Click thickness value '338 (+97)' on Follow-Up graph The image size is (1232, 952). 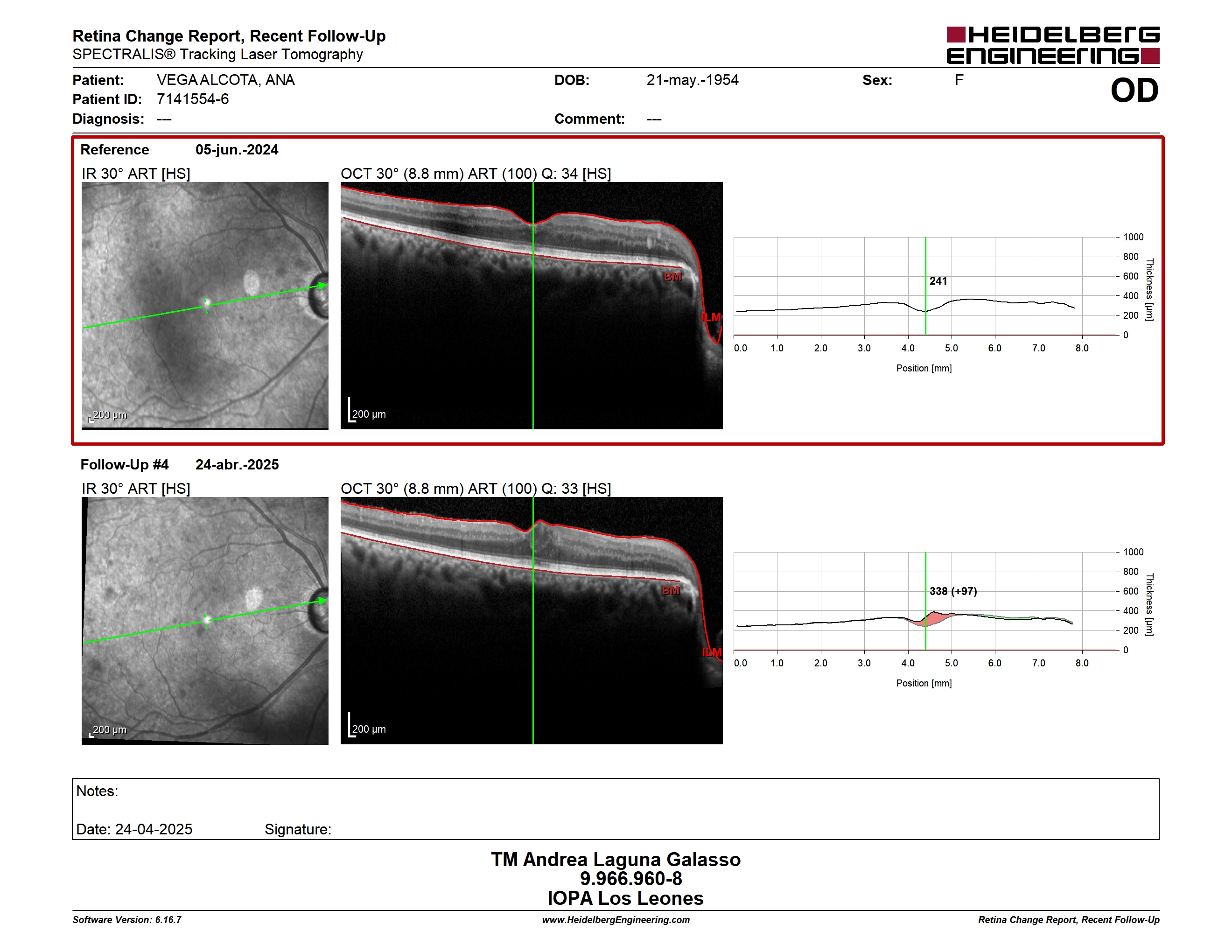click(x=953, y=591)
